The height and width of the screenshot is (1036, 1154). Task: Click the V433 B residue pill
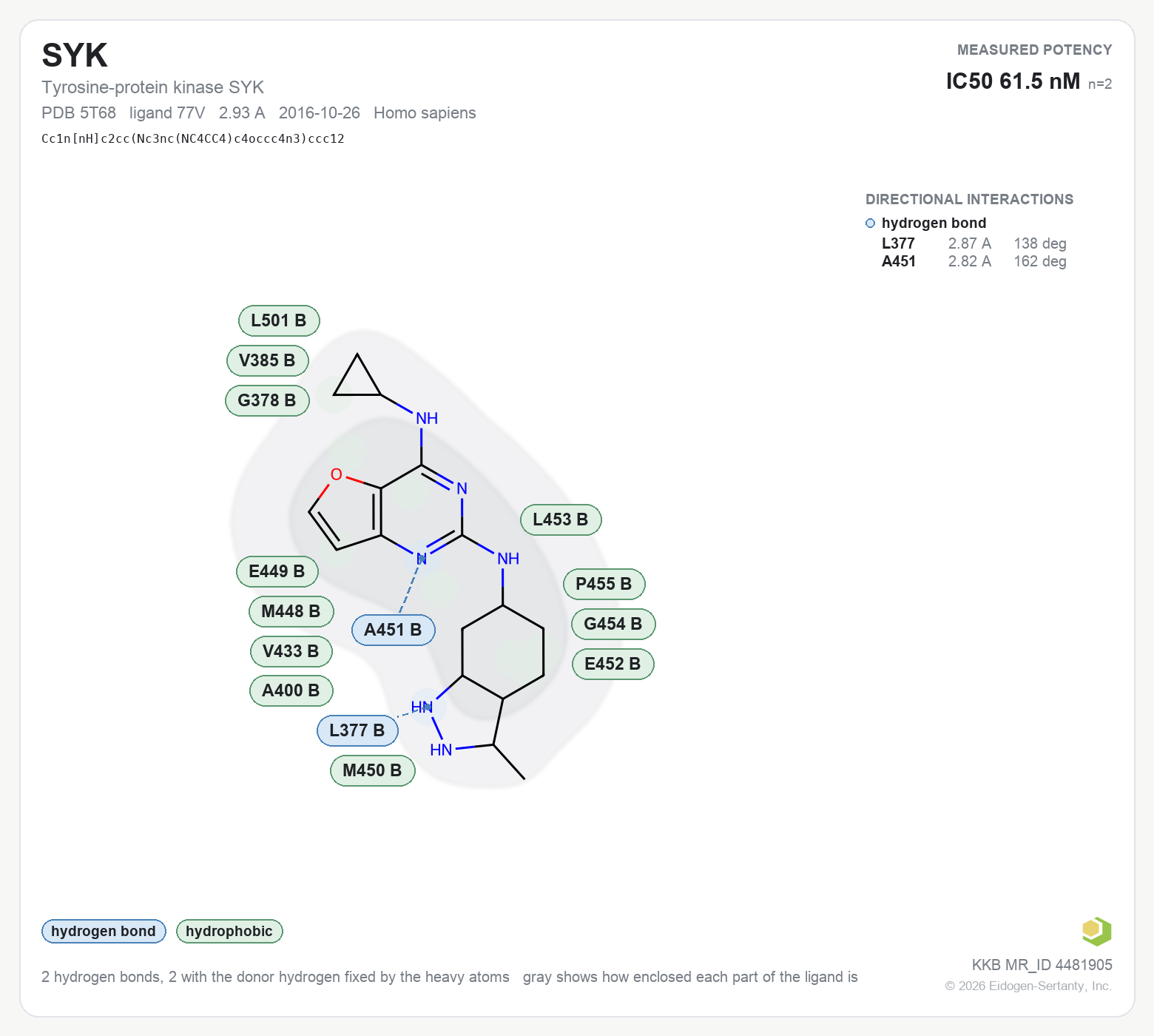291,651
